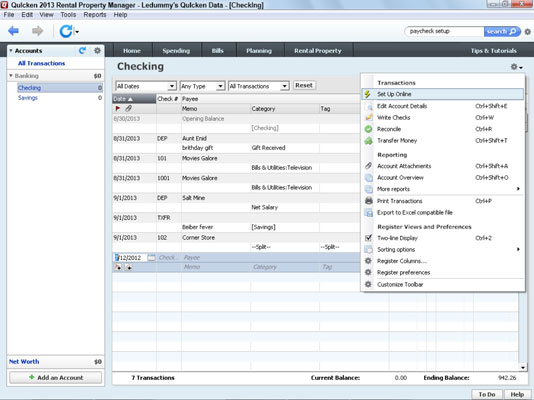The image size is (534, 400).
Task: Collapse the Accounts bar triangle
Action: [11, 51]
